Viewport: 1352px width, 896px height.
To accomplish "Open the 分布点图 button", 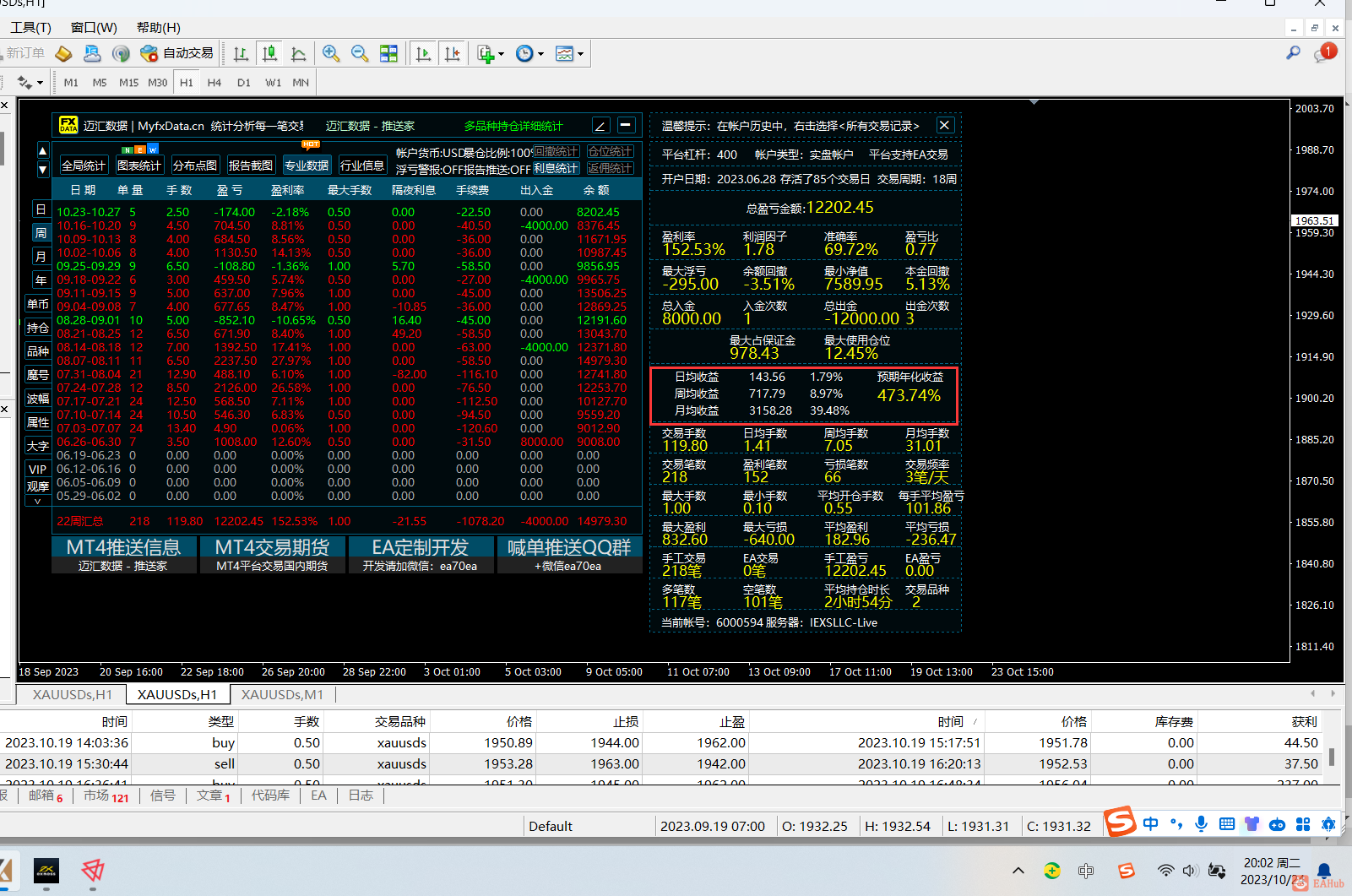I will [195, 166].
